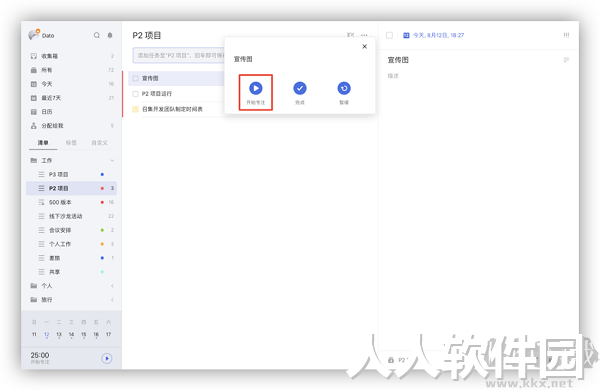The image size is (600, 390).
Task: Select day 13 in mini calendar
Action: pyautogui.click(x=59, y=335)
